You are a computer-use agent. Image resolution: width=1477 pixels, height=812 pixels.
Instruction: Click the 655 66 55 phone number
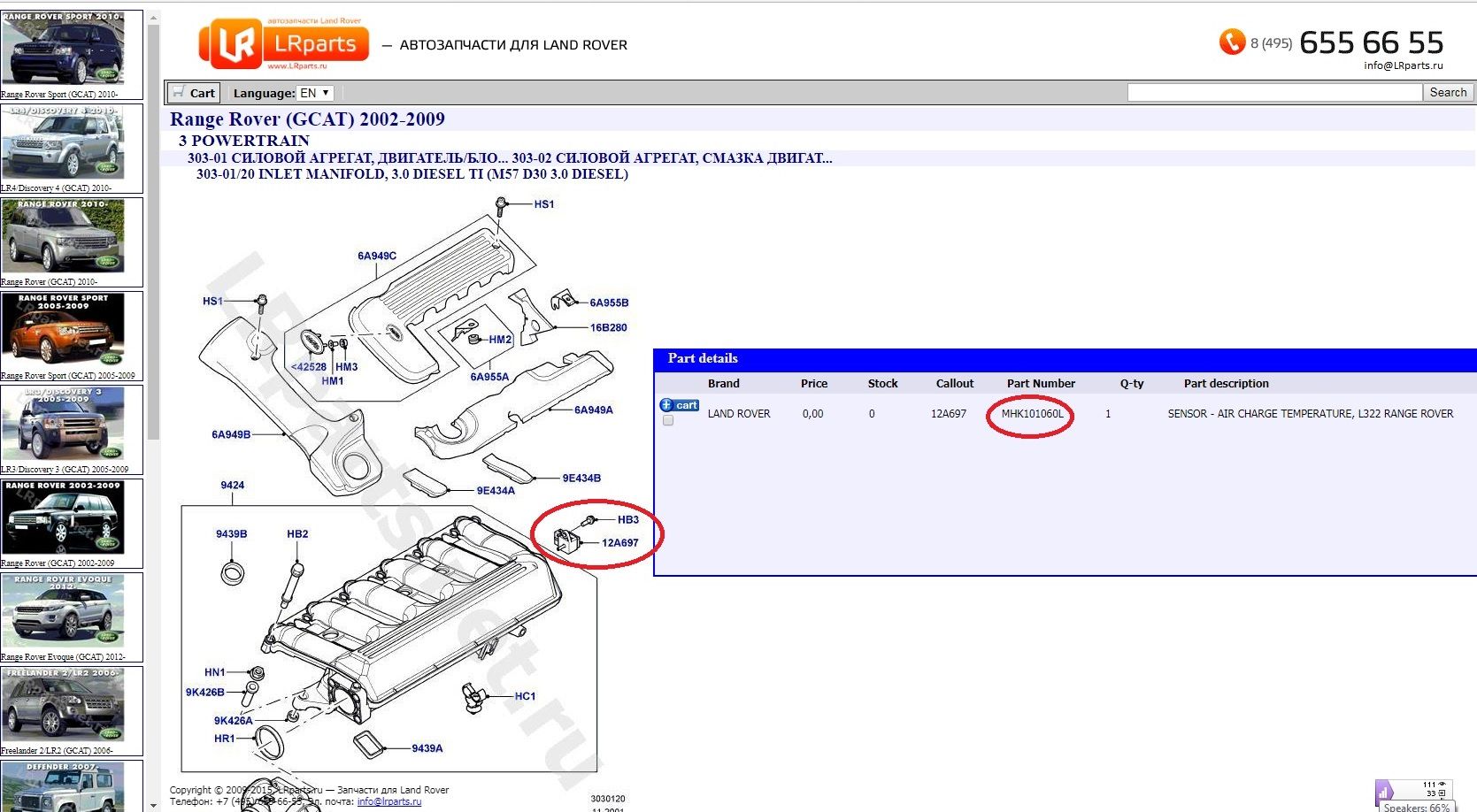[x=1372, y=42]
